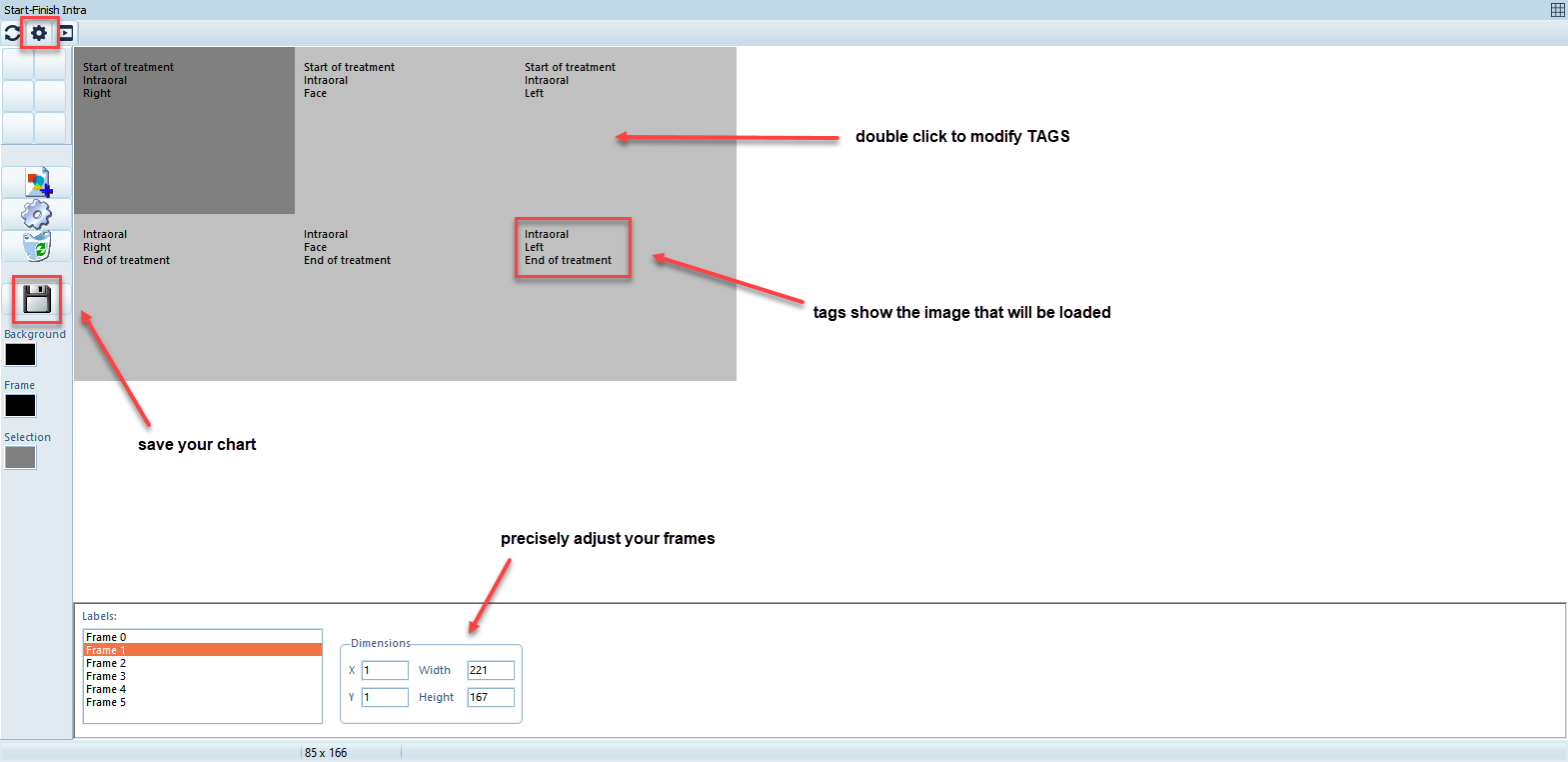Screen dimensions: 1568x762
Task: Open the Background color swatch
Action: (20, 355)
